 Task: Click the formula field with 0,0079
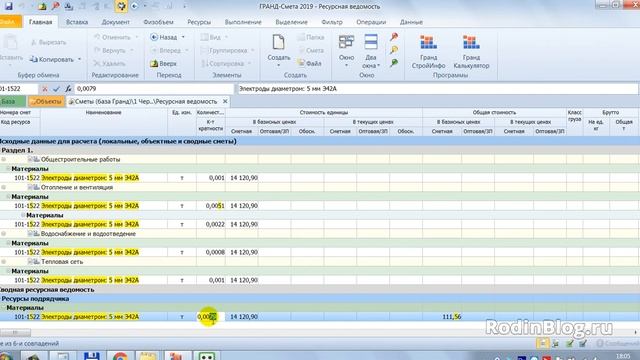tap(154, 89)
